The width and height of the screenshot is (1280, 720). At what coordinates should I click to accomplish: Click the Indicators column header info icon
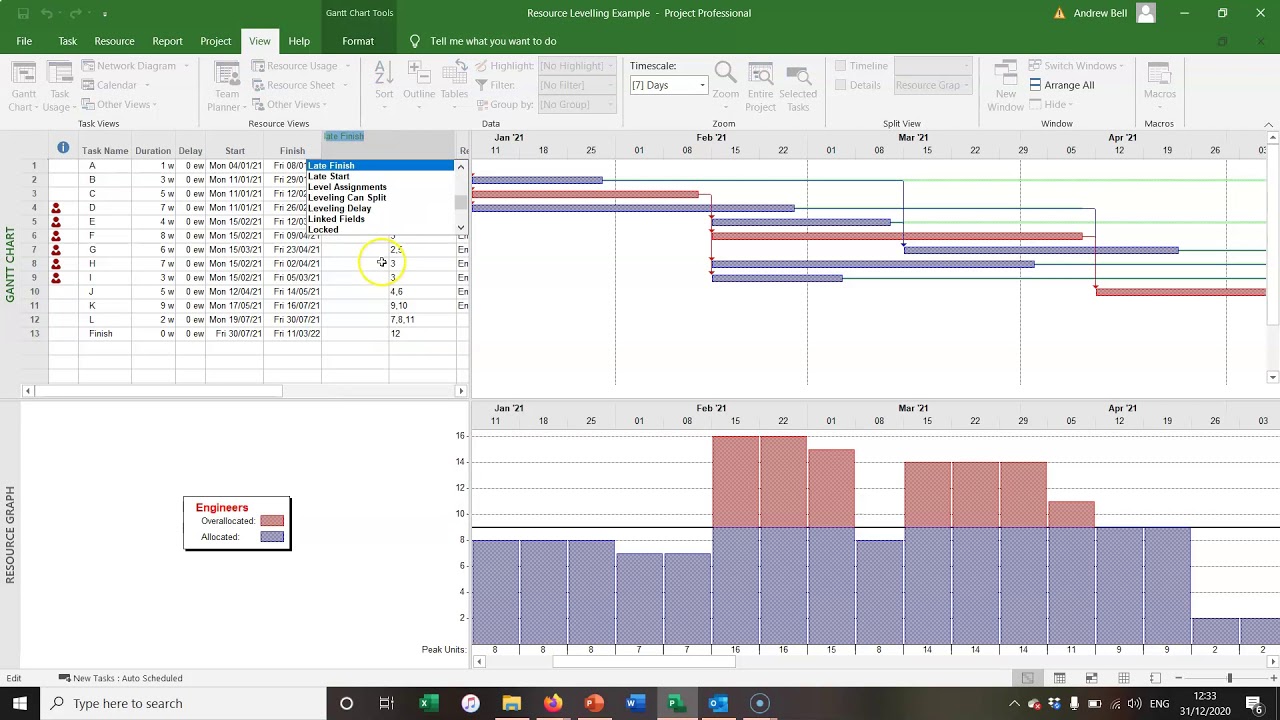(63, 148)
